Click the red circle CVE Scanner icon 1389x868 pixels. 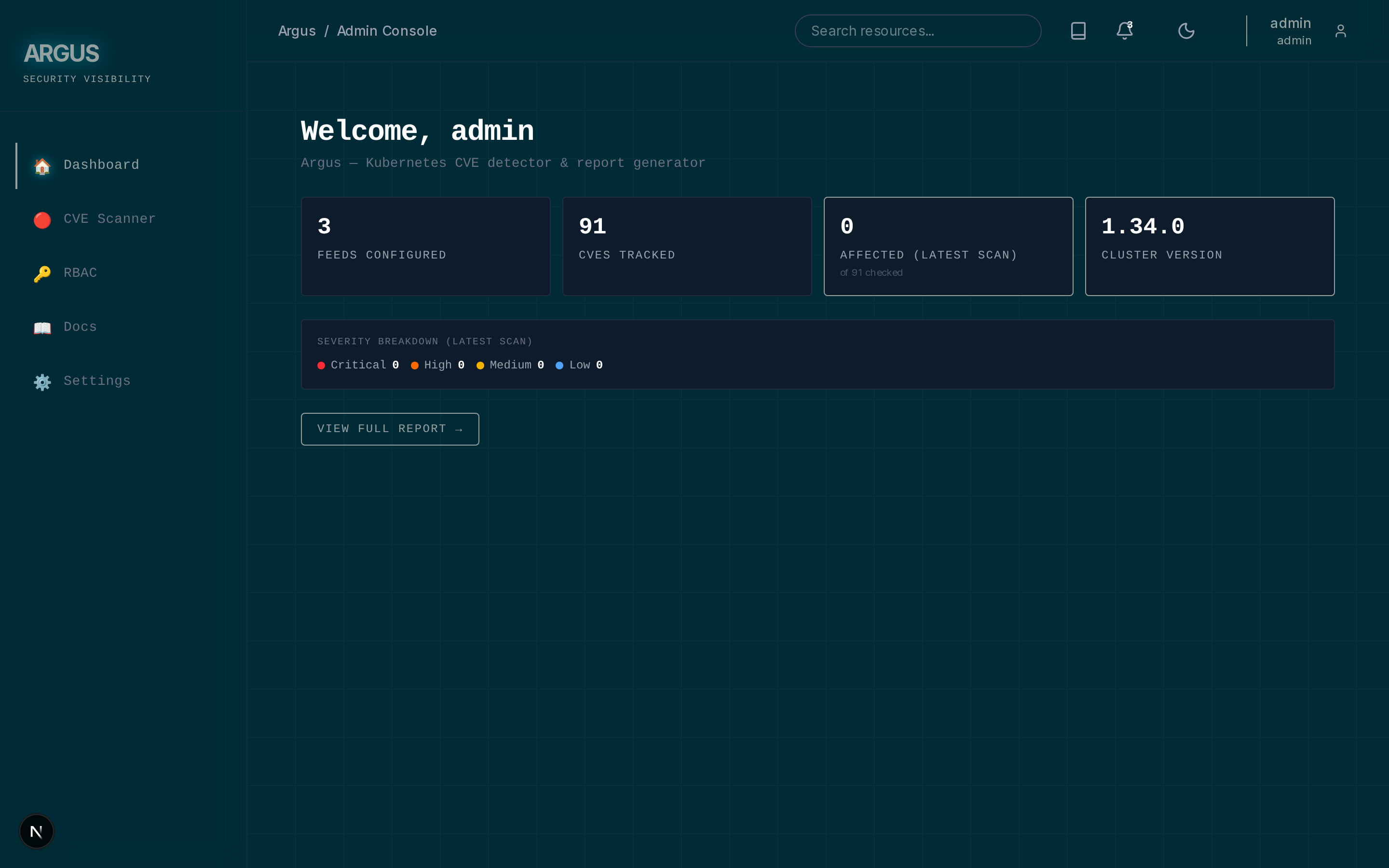[x=42, y=220]
